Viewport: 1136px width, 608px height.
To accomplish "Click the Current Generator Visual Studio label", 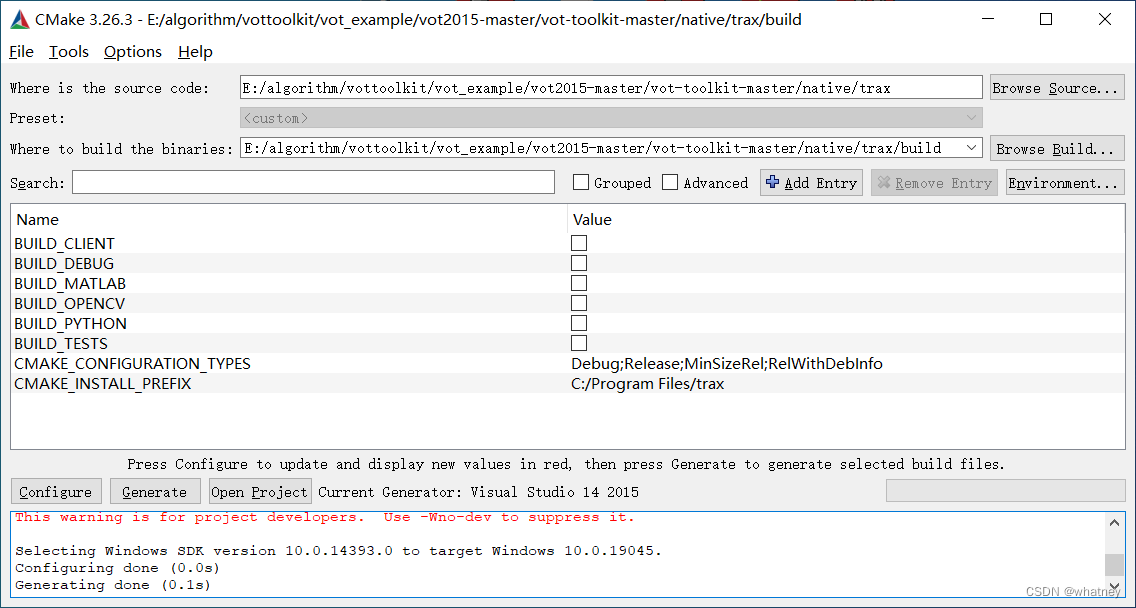I will tap(478, 492).
